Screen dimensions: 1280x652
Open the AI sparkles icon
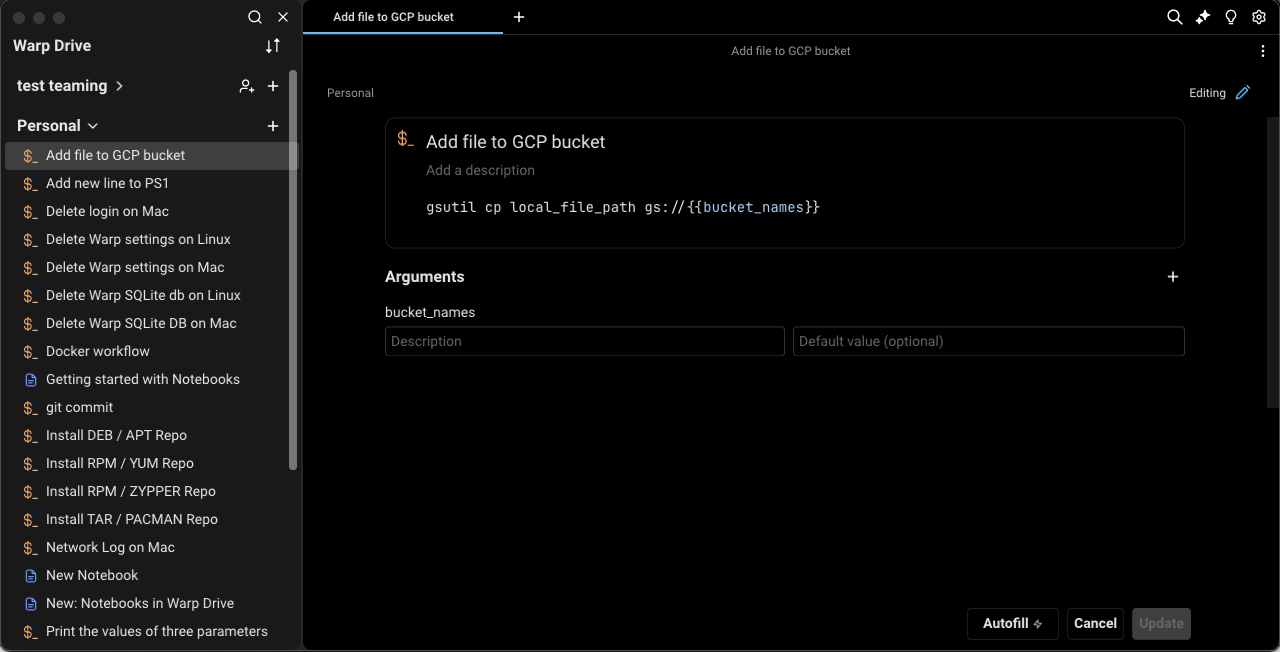click(1202, 17)
